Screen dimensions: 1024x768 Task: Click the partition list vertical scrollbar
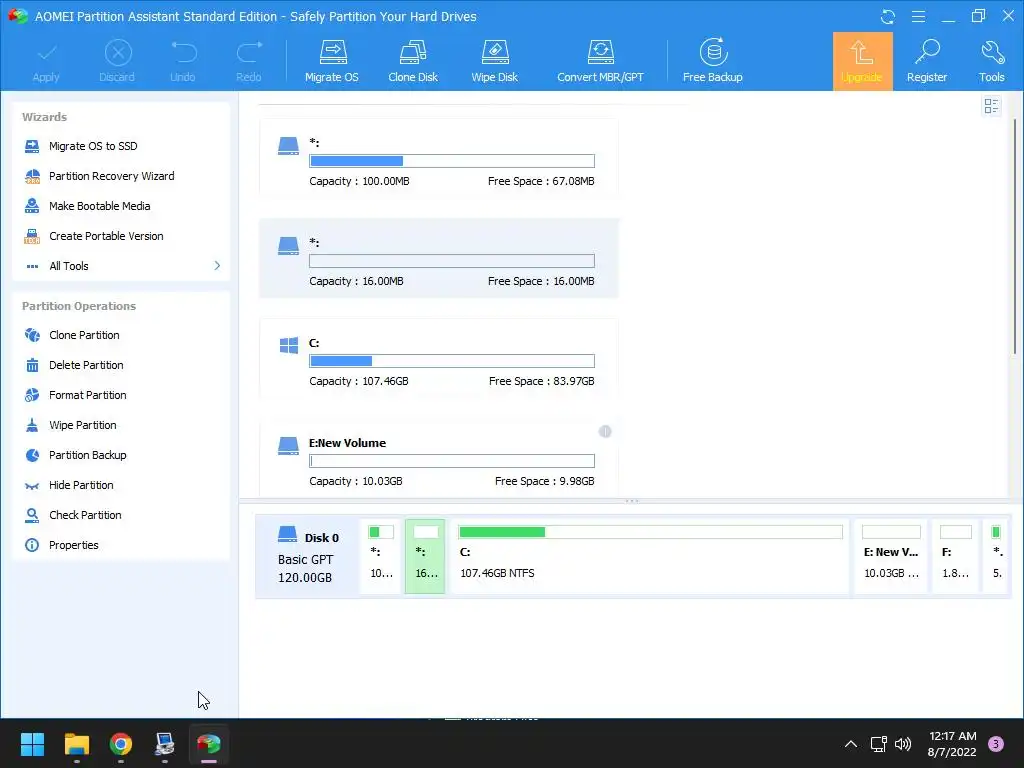point(1014,236)
